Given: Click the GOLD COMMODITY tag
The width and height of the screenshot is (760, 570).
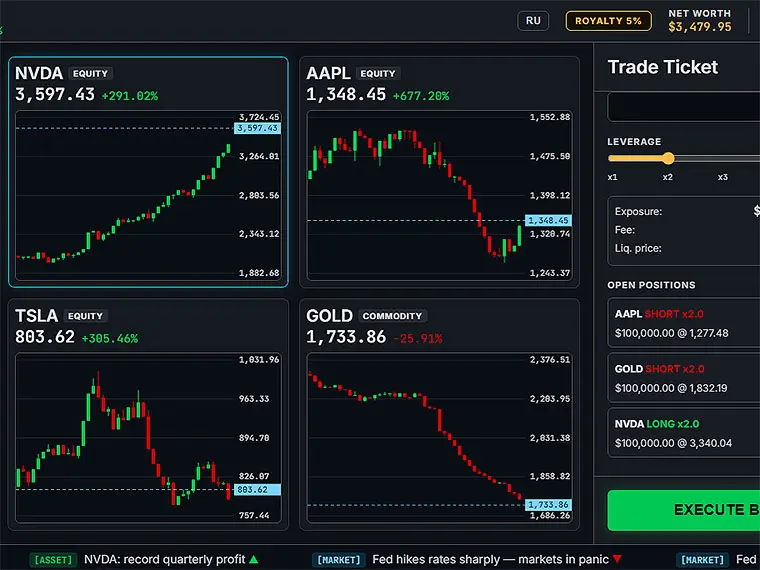Looking at the screenshot, I should (x=392, y=316).
